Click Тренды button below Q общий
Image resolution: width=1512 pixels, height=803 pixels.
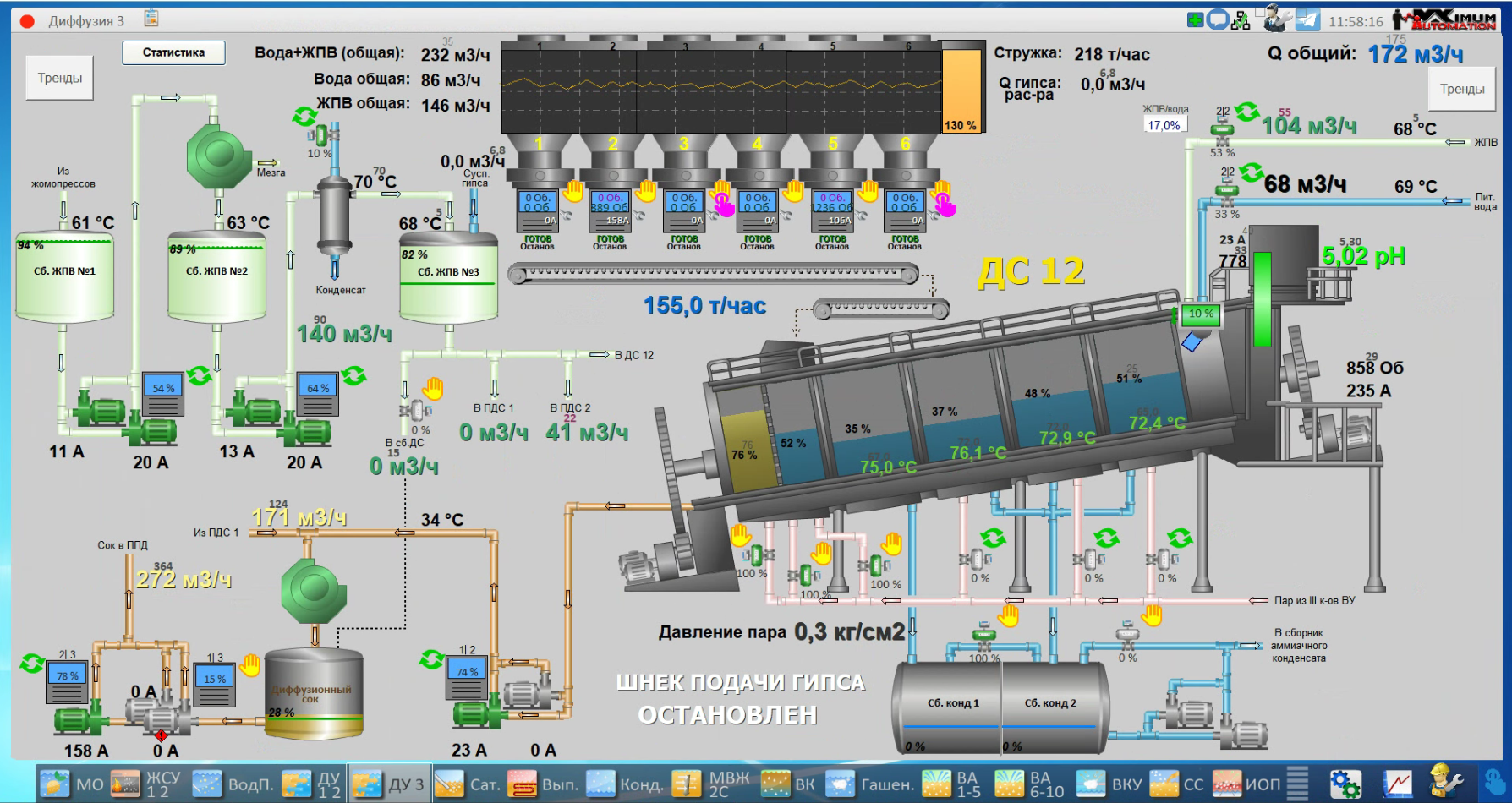pos(1461,89)
